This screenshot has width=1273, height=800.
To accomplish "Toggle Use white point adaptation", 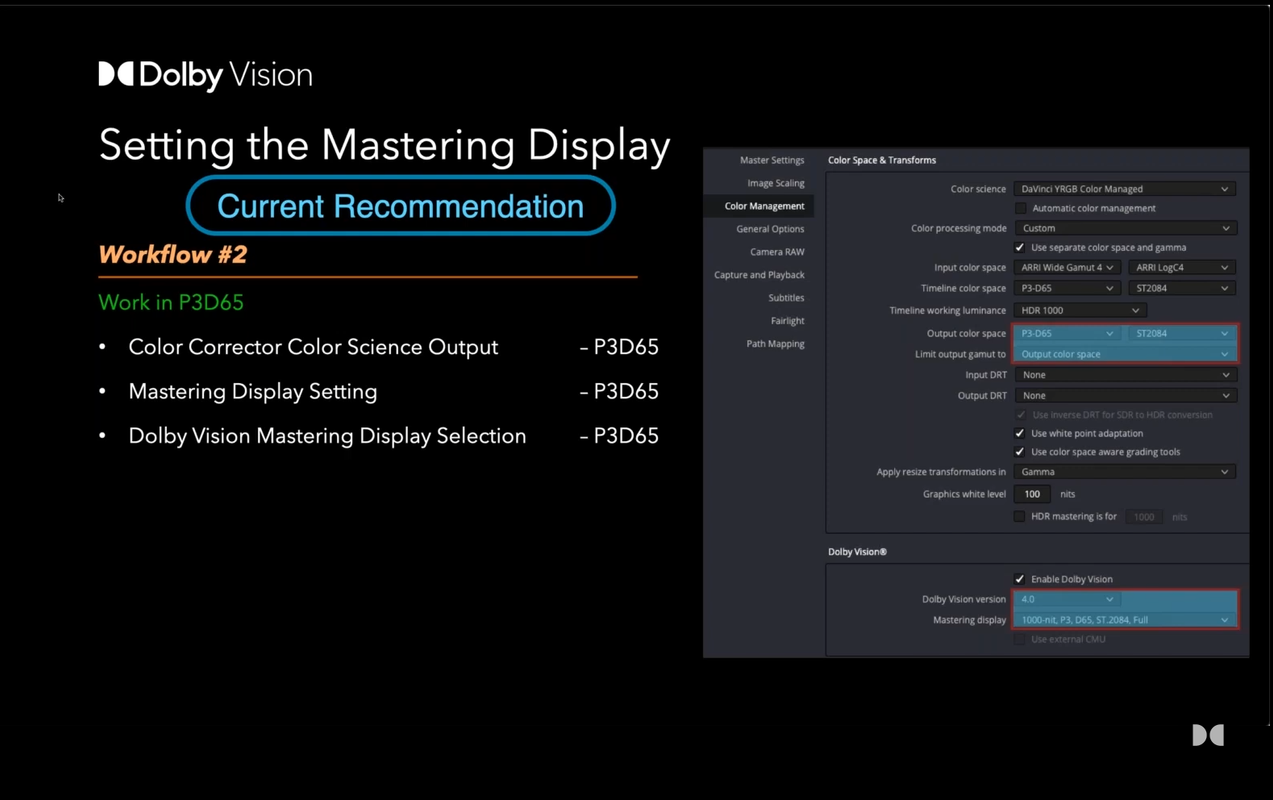I will point(1020,433).
